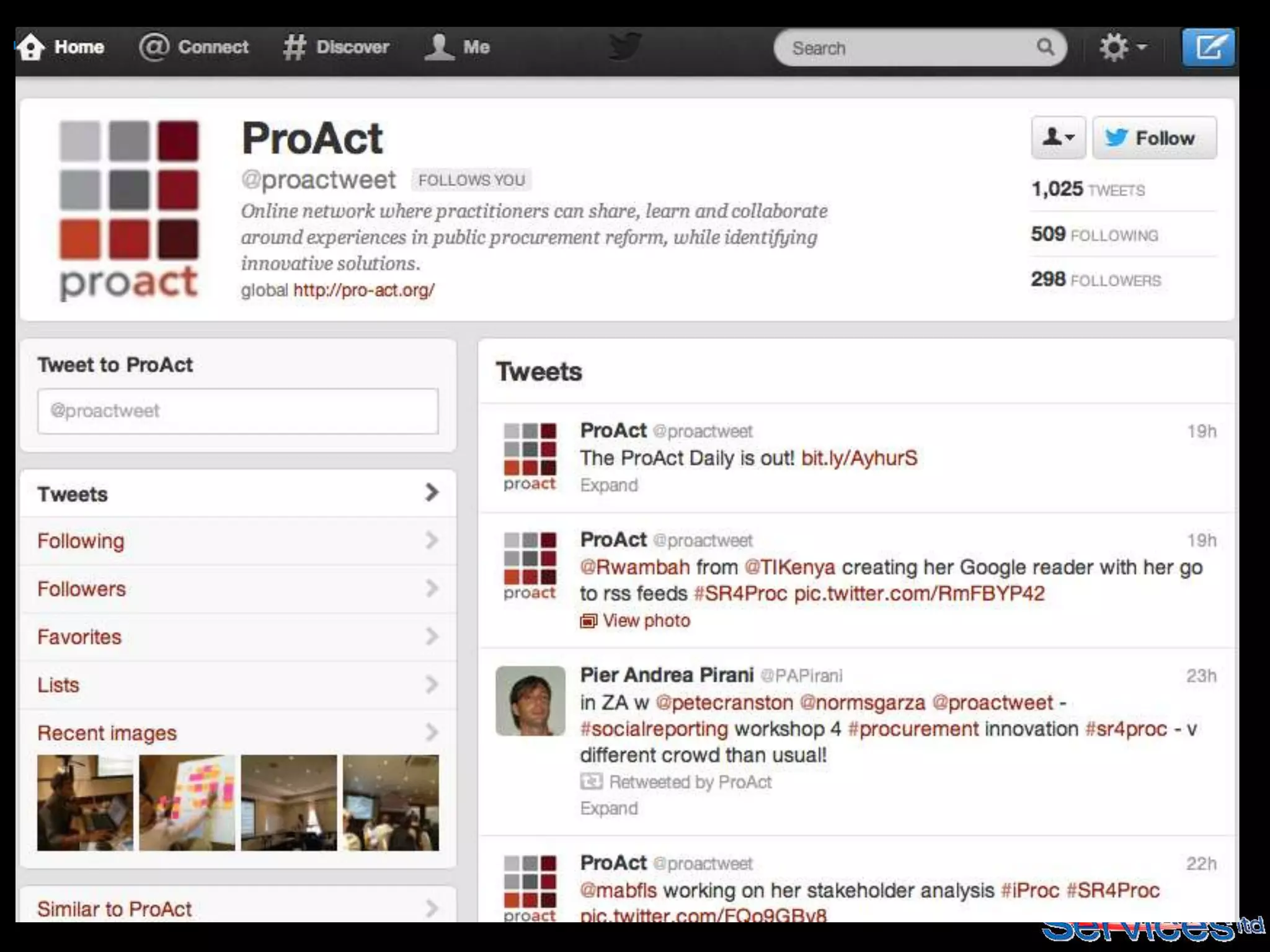Click the ProAct profile logo image

[x=129, y=209]
